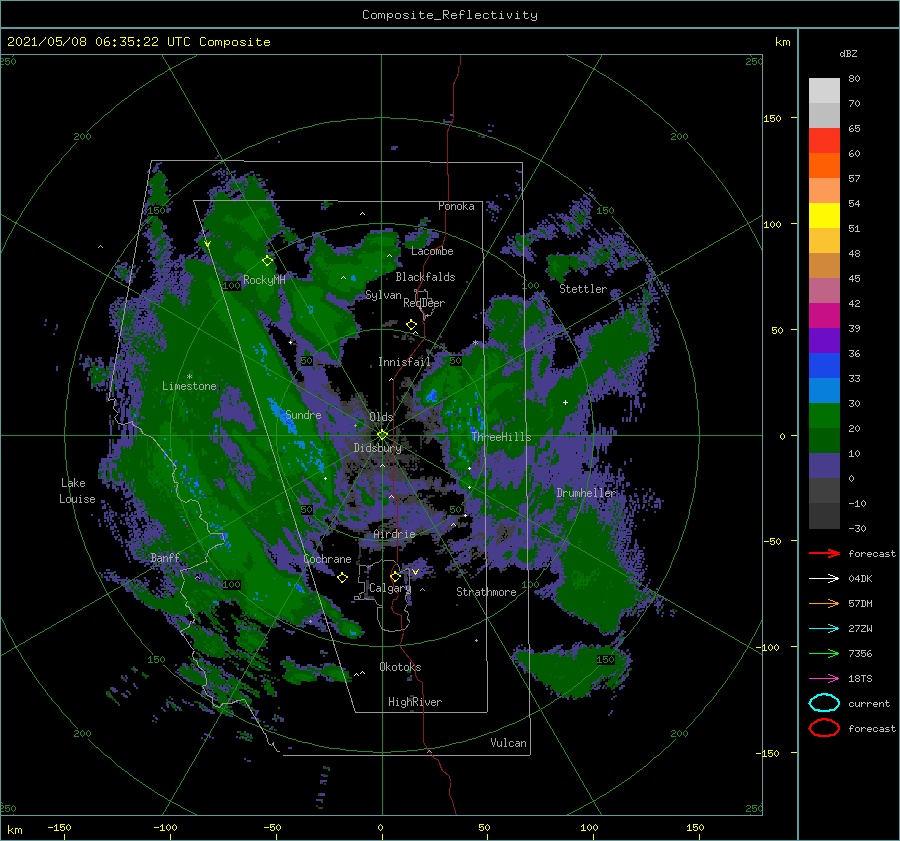Image resolution: width=900 pixels, height=841 pixels.
Task: Pick the light gray 70-80 dBZ swatch
Action: coord(824,91)
